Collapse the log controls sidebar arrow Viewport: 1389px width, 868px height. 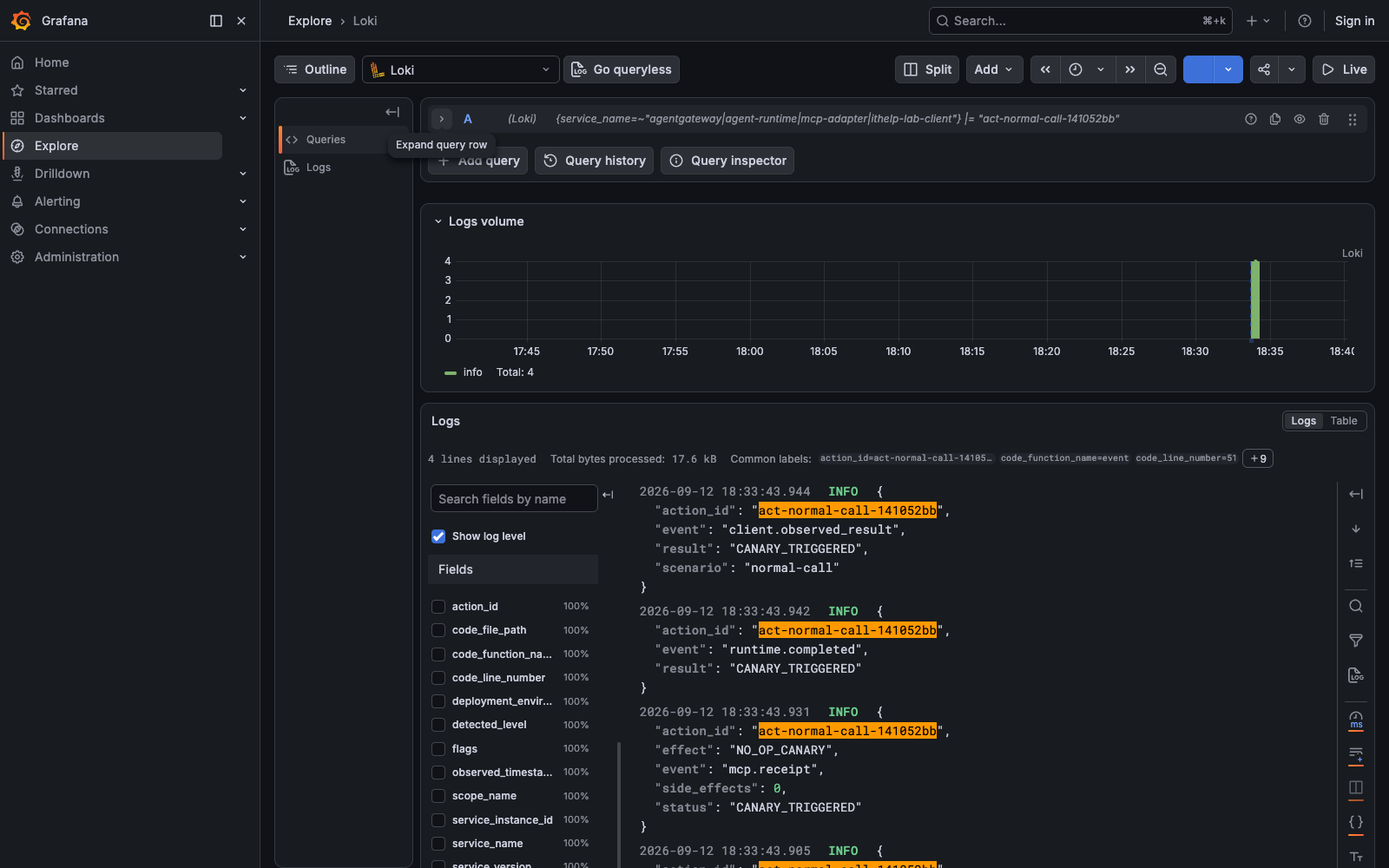(1356, 494)
